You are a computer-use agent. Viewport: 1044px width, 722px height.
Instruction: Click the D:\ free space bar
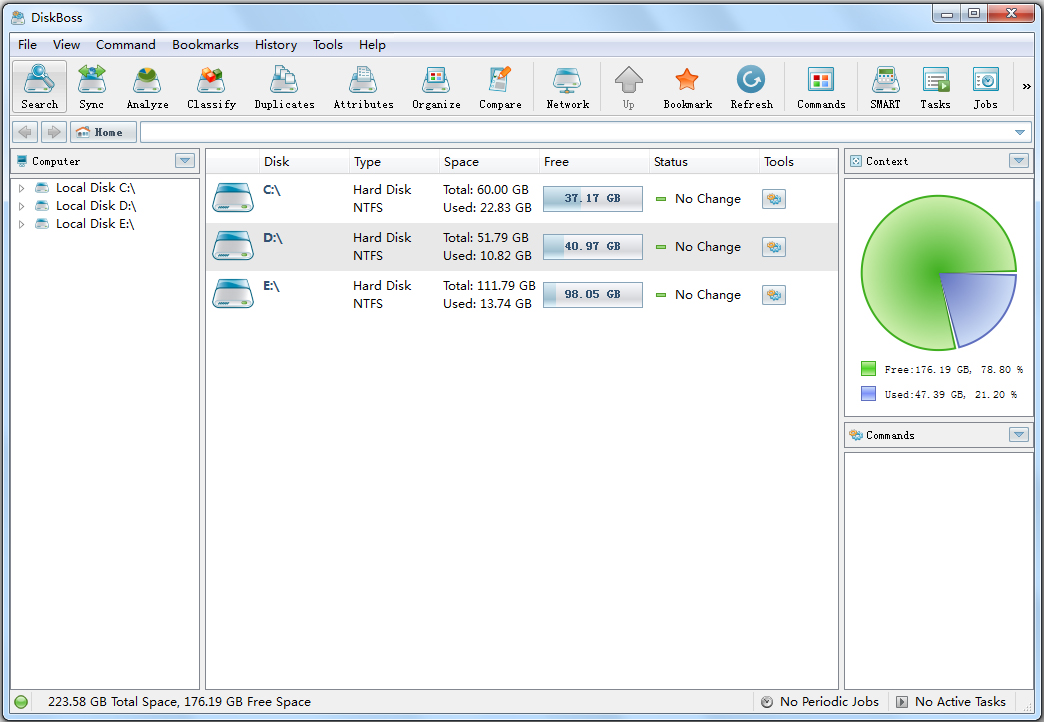[592, 247]
